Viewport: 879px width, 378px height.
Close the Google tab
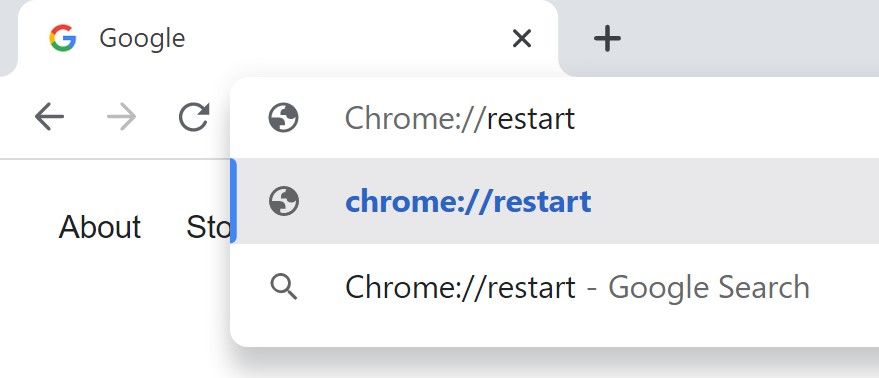[522, 39]
